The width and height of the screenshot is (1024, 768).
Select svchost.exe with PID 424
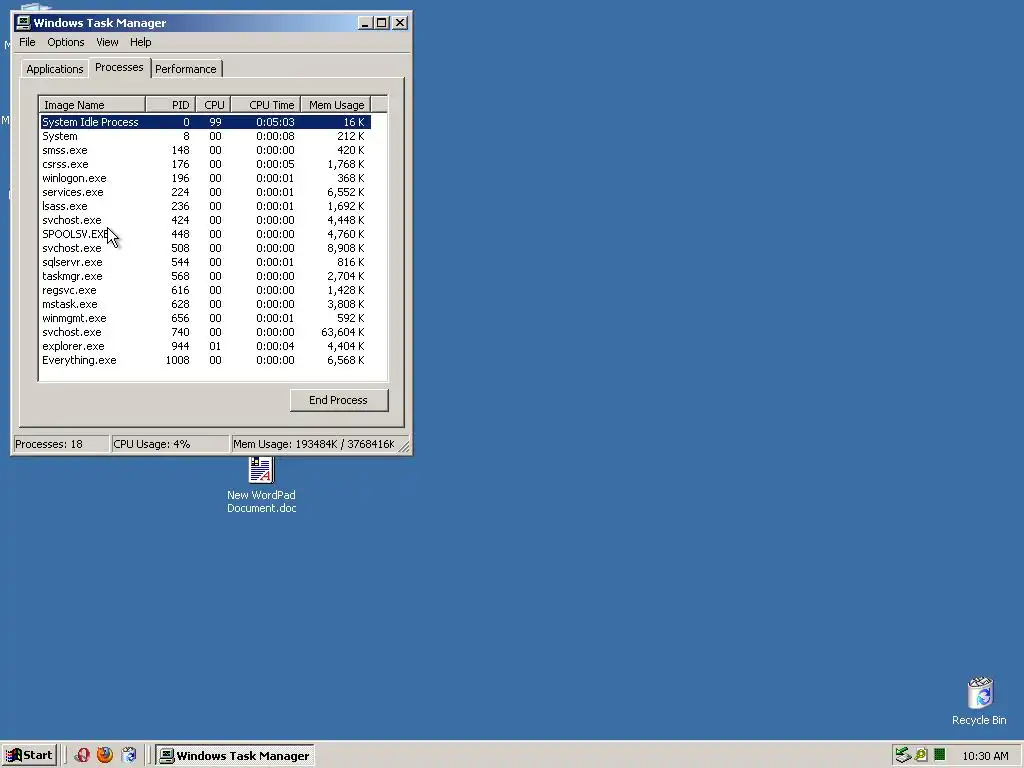coord(205,220)
